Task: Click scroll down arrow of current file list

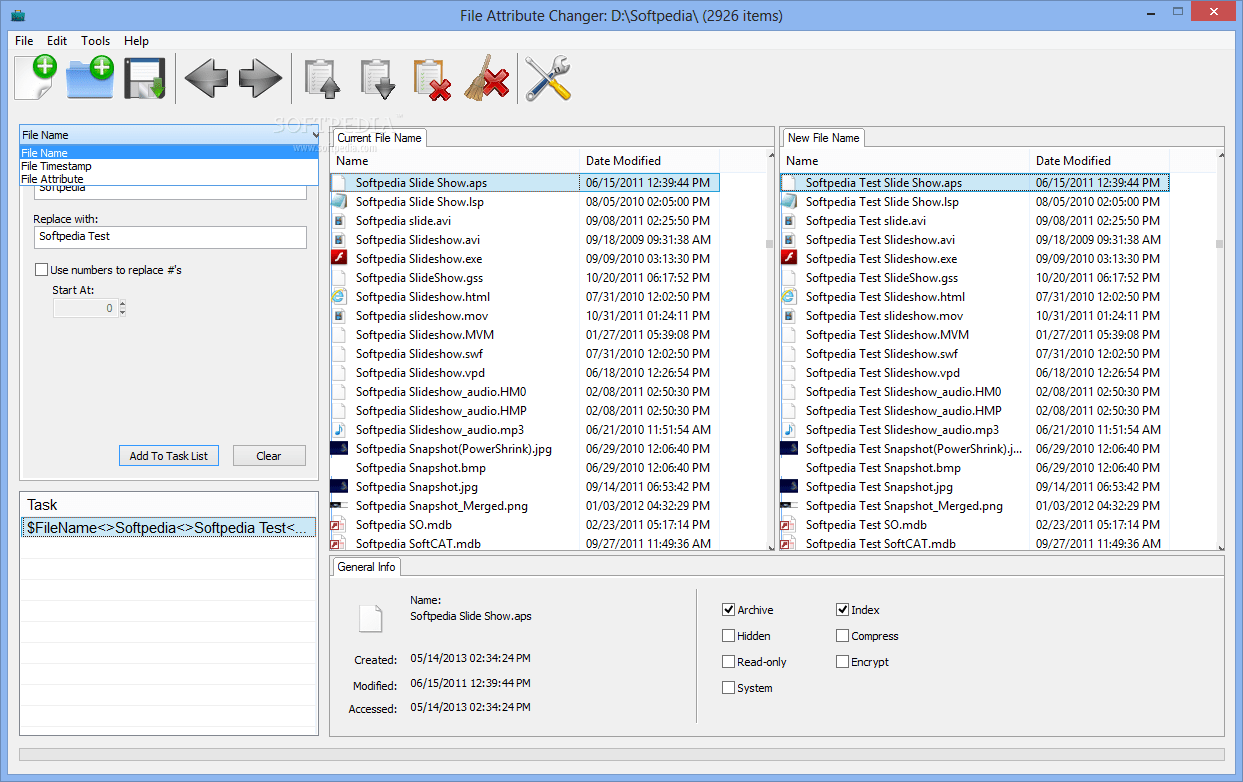Action: (x=770, y=546)
